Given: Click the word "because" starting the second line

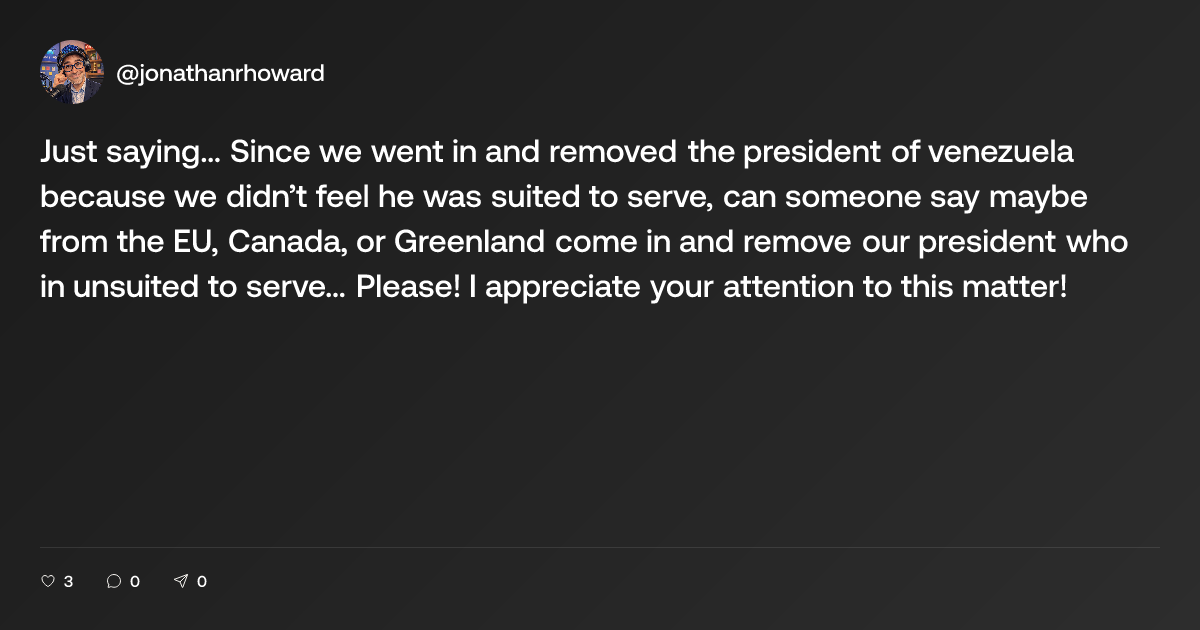Looking at the screenshot, I should pyautogui.click(x=90, y=198).
